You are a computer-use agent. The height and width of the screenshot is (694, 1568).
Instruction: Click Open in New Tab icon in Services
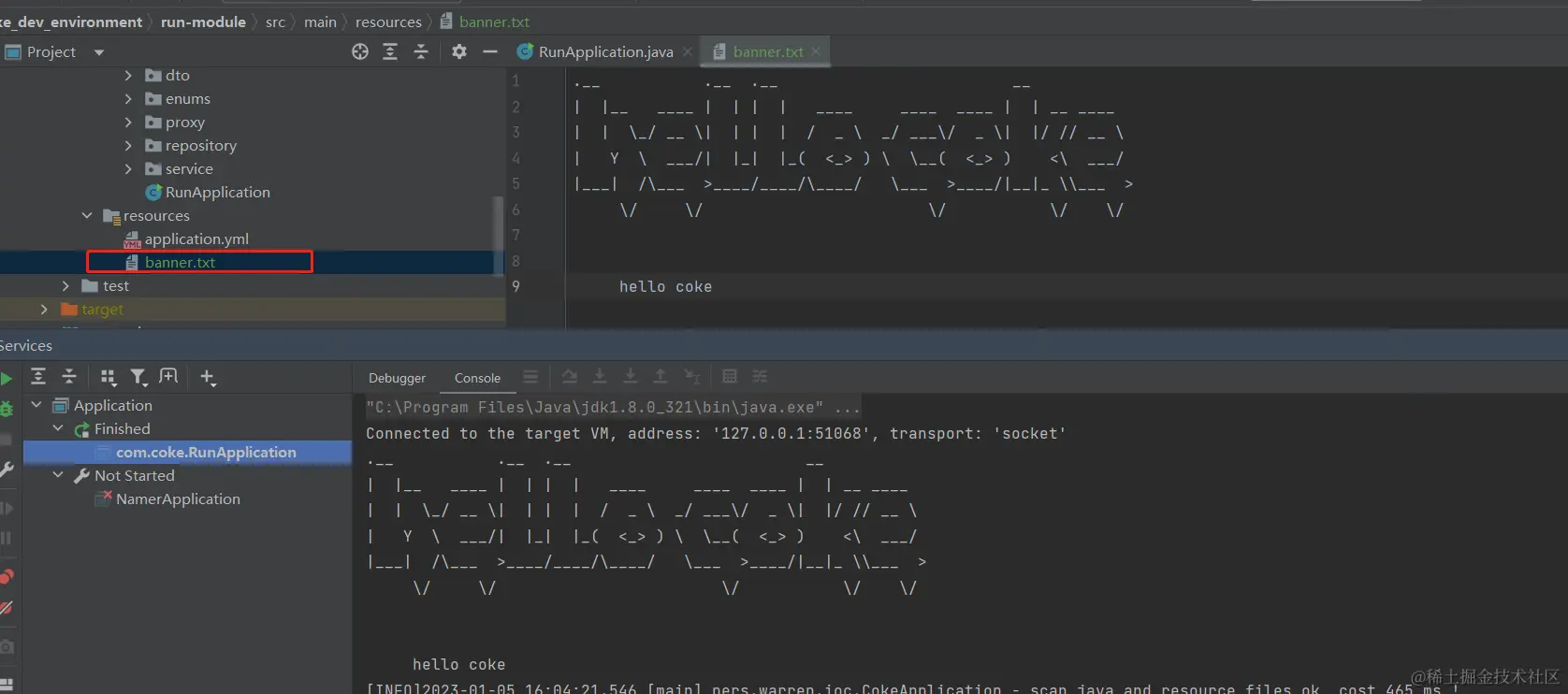(x=168, y=376)
